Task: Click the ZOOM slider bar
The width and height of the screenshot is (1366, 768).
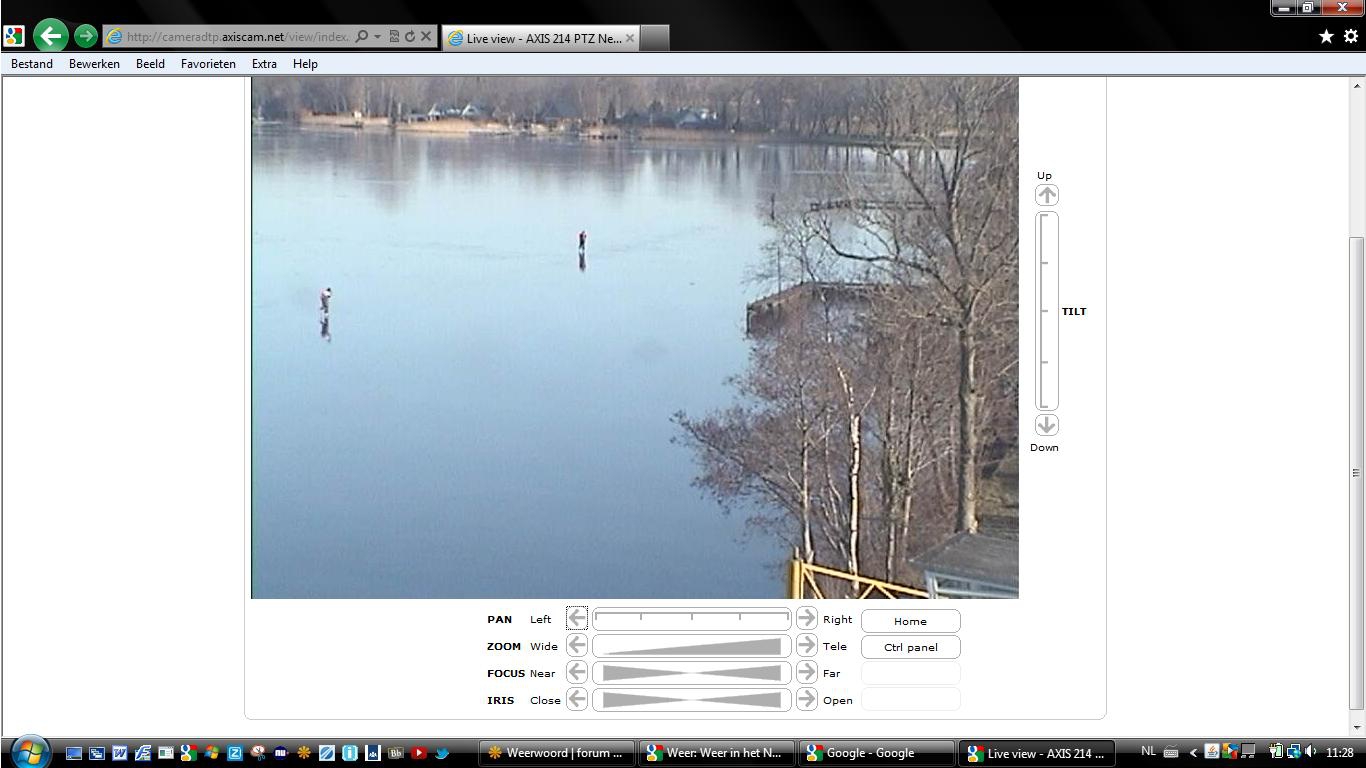Action: pos(691,646)
